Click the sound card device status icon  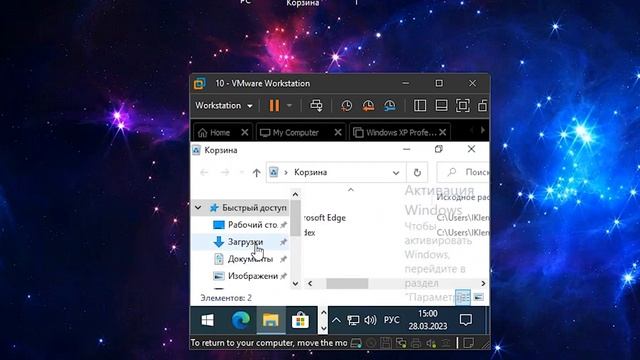coord(431,343)
